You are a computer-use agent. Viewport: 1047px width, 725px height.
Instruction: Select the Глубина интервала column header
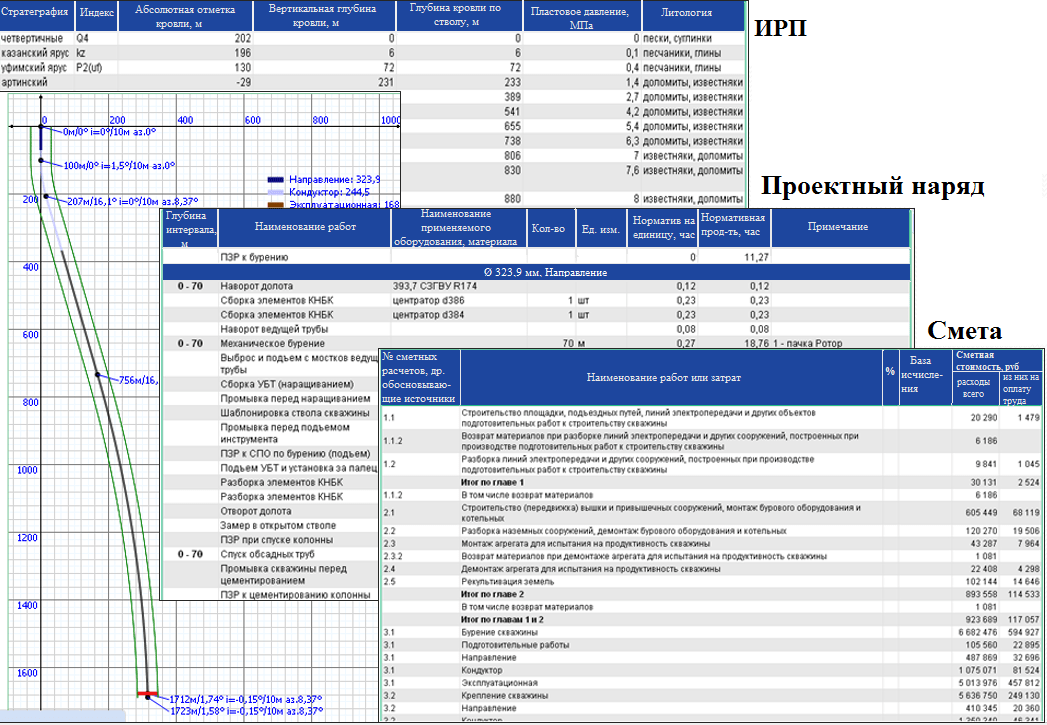click(x=190, y=227)
